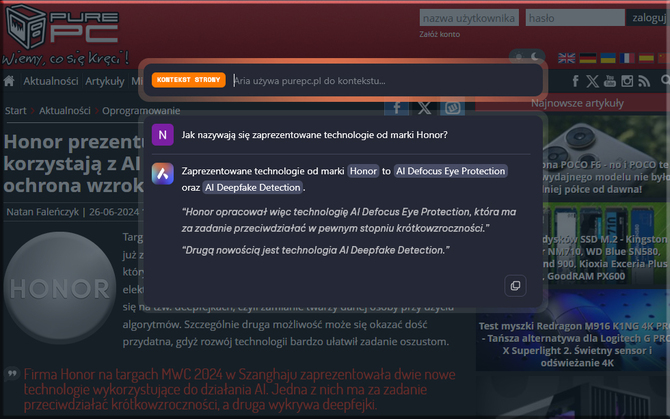Click the AI Defocus Eye Protection term
Viewport: 670px width, 419px height.
click(x=451, y=171)
